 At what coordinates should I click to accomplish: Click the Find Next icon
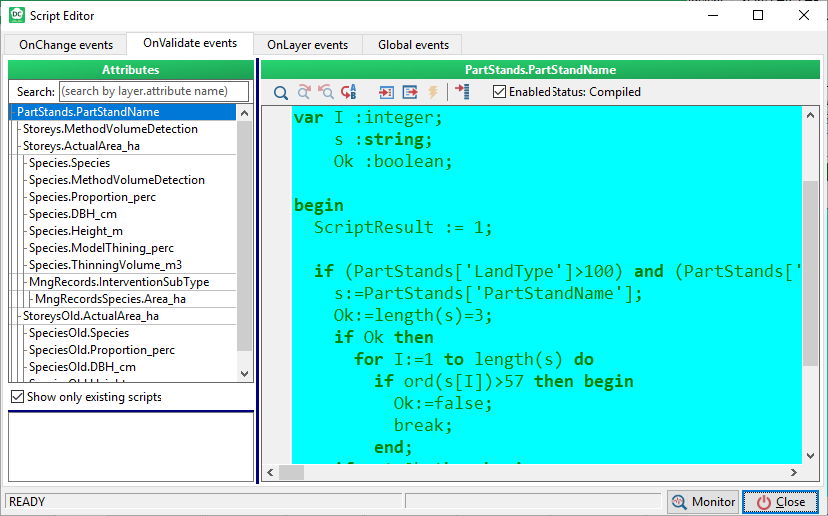[x=304, y=92]
